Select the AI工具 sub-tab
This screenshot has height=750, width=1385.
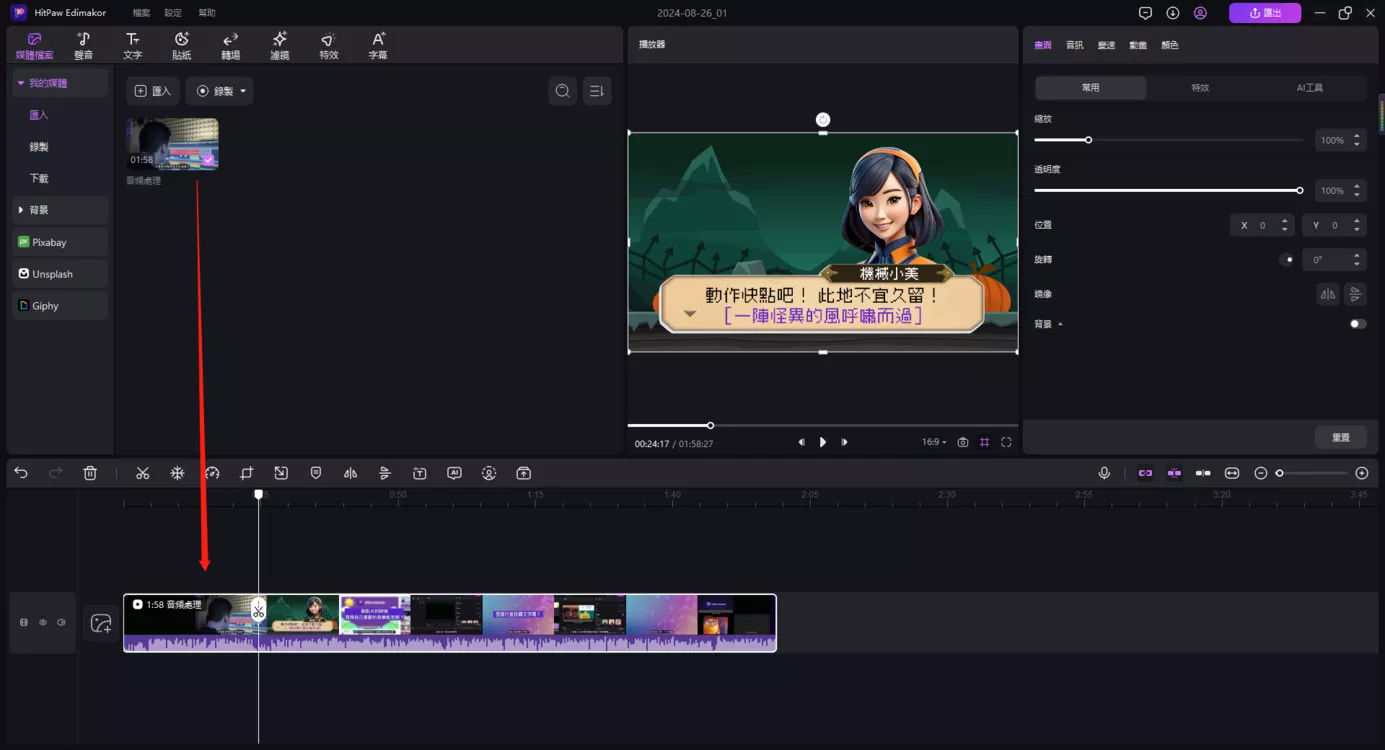(1310, 88)
